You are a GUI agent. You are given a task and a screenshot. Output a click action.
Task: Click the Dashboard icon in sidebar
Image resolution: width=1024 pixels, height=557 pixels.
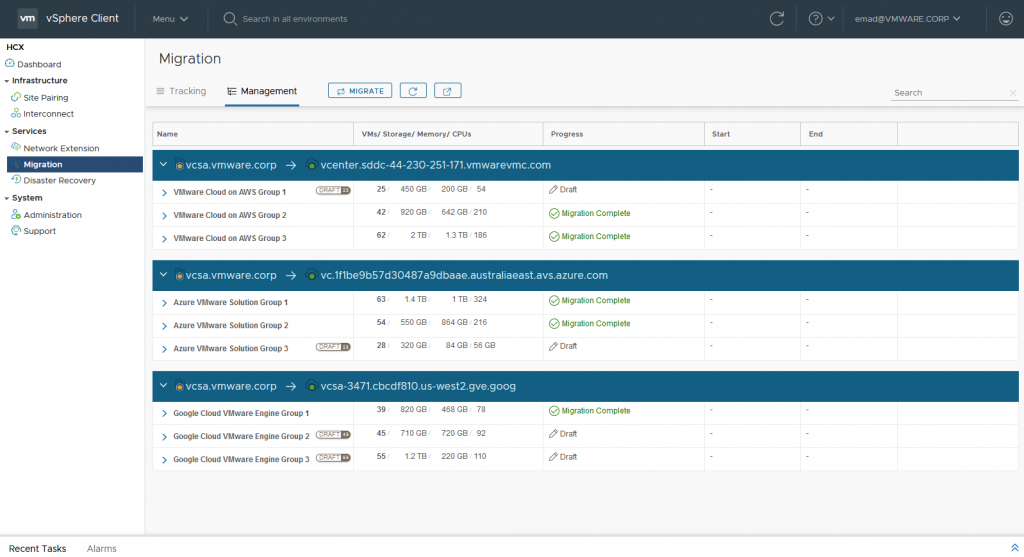10,63
